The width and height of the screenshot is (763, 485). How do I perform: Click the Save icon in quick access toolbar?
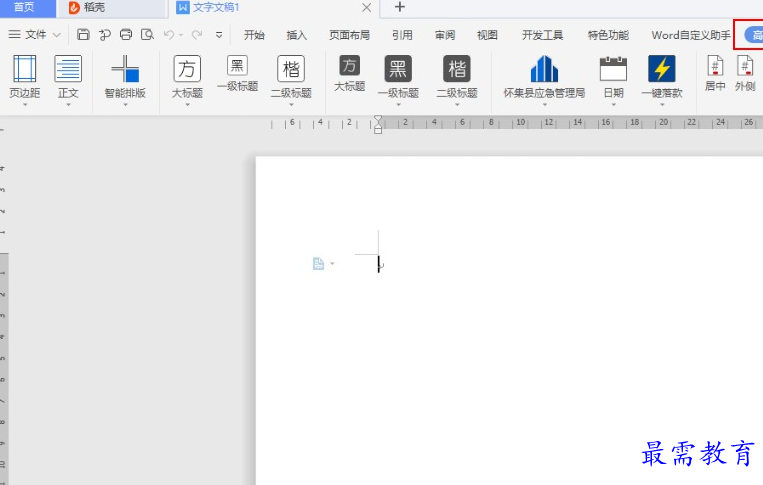(x=83, y=35)
